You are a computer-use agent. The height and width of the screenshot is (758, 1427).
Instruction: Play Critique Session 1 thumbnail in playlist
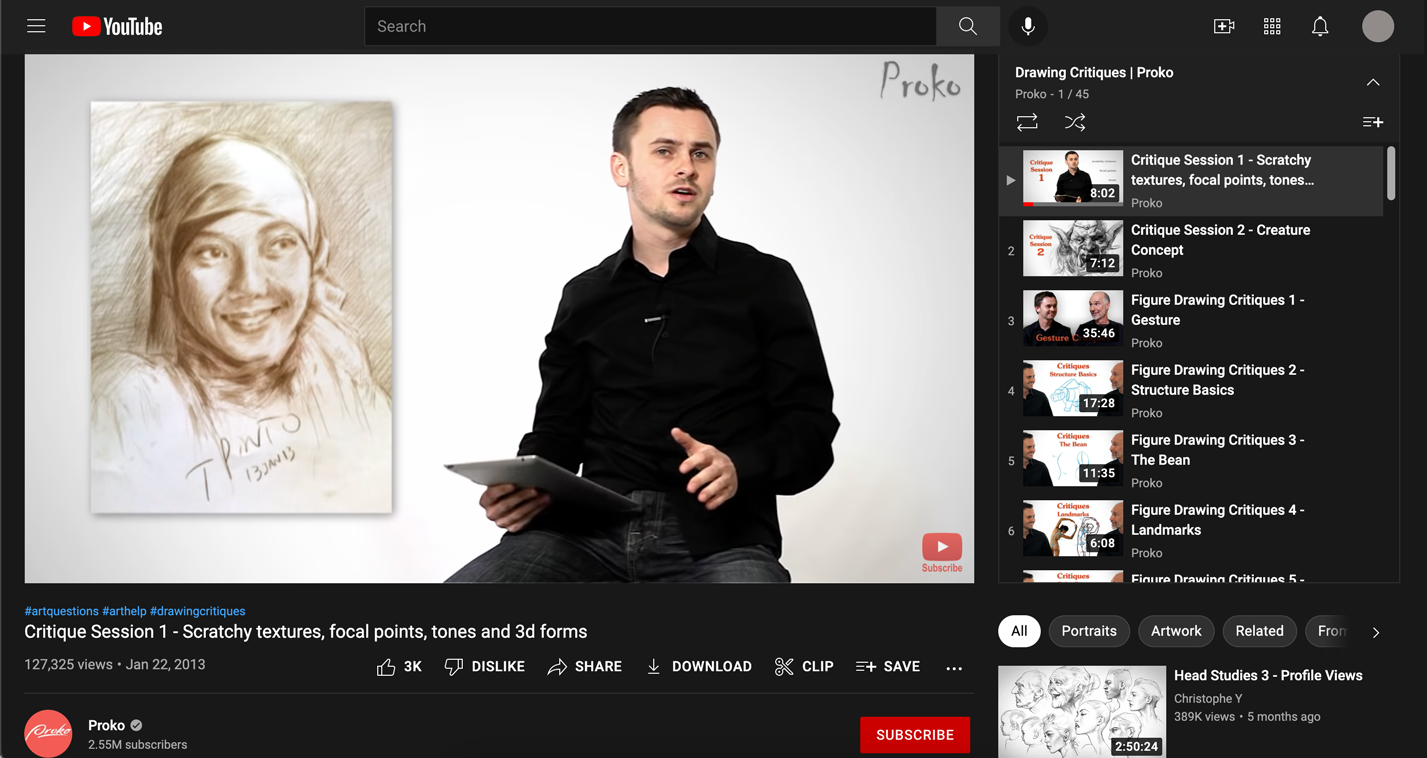[x=1073, y=178]
